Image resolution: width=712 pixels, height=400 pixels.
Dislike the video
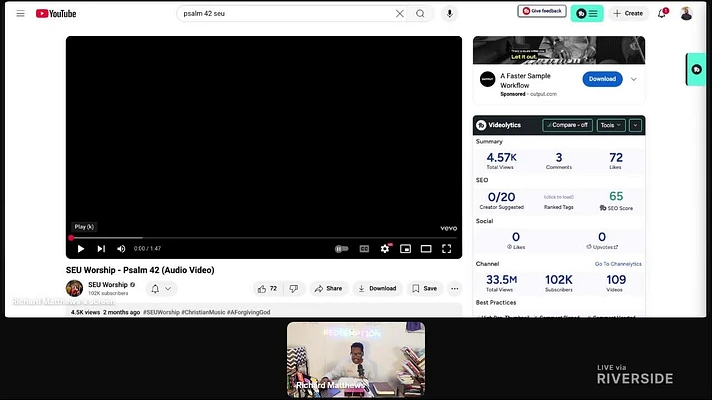294,289
